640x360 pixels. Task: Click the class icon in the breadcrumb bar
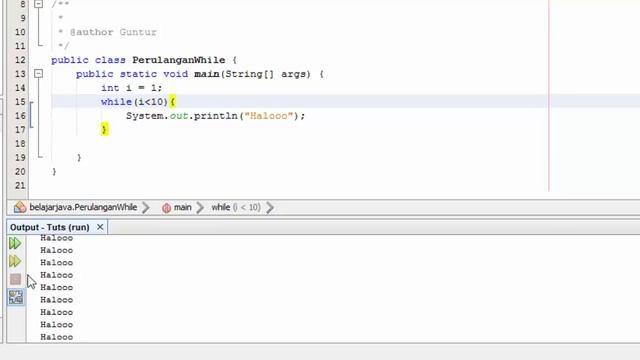20,207
